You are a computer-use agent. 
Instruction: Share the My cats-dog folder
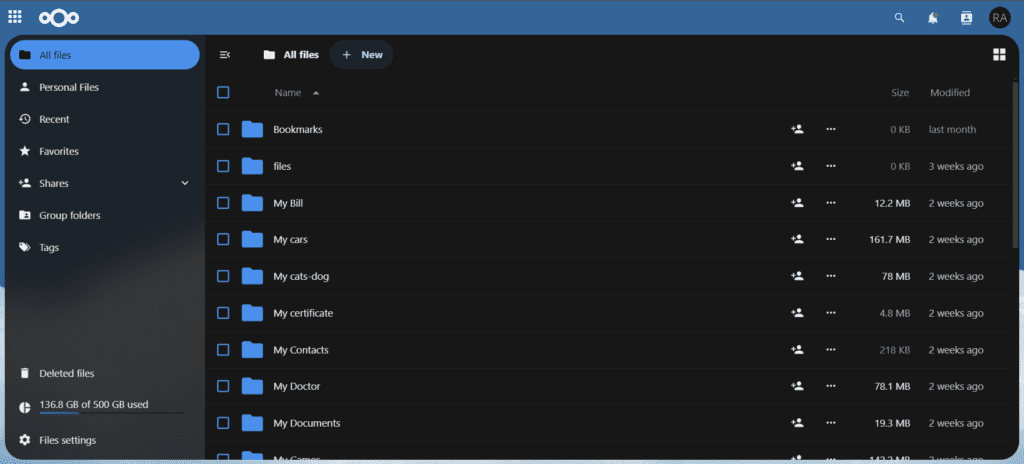pyautogui.click(x=797, y=276)
